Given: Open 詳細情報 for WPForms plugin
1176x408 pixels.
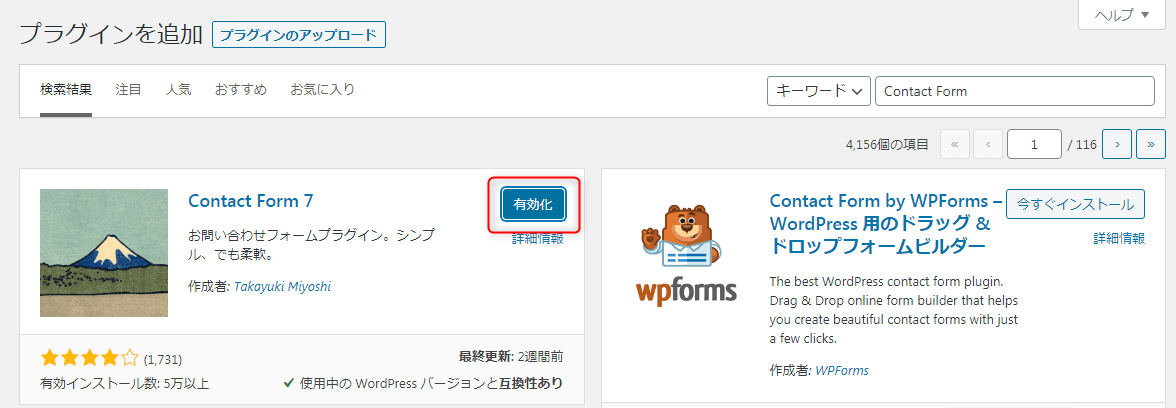Looking at the screenshot, I should 1119,238.
